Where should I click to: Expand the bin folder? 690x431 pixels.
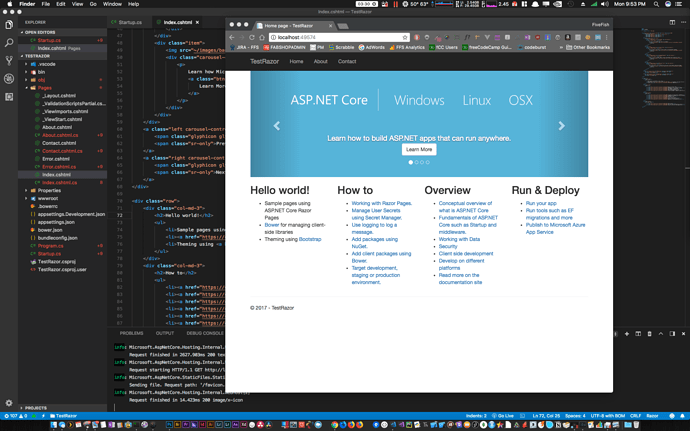26,72
